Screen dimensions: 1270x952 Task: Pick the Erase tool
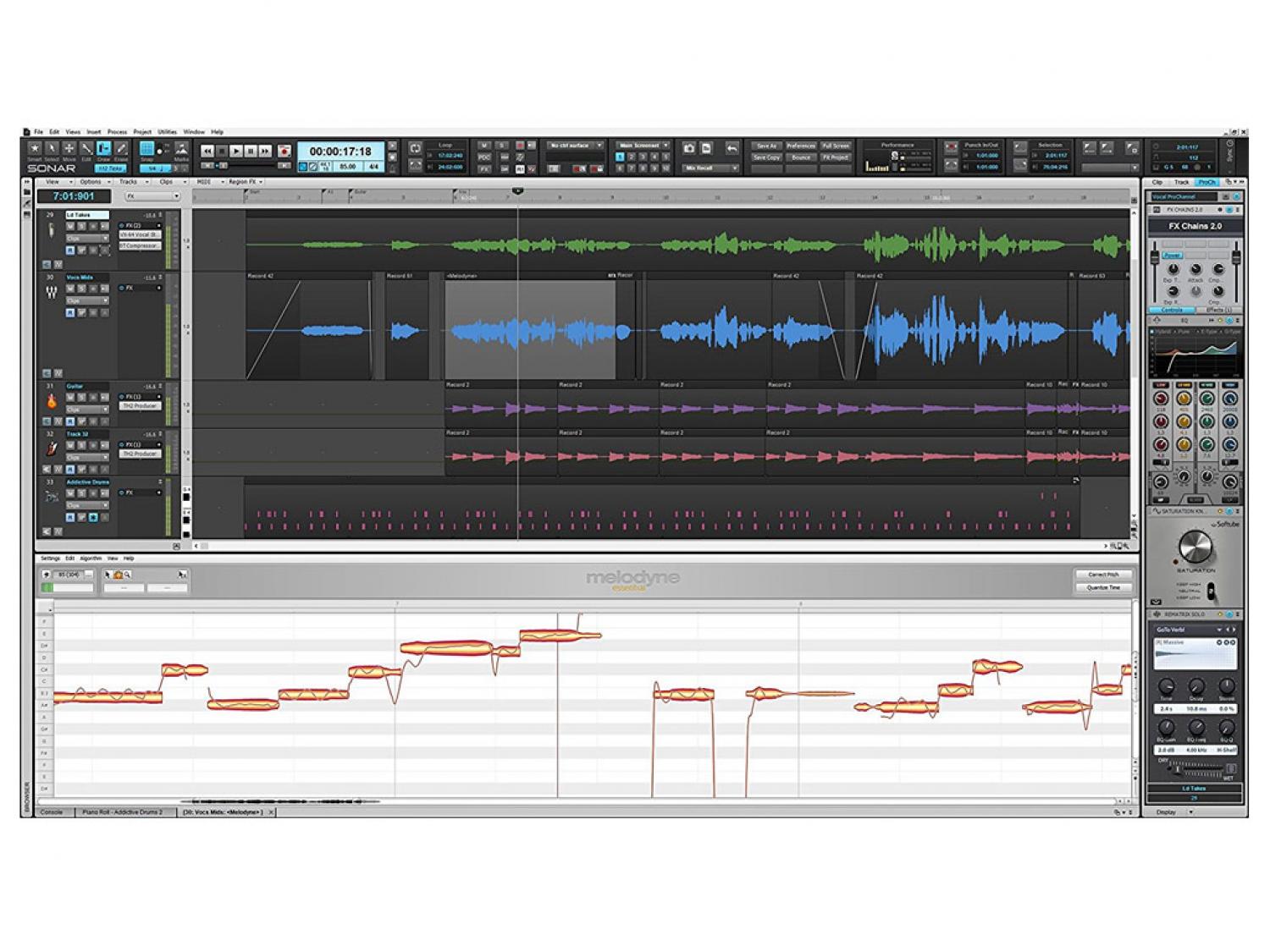pos(121,149)
